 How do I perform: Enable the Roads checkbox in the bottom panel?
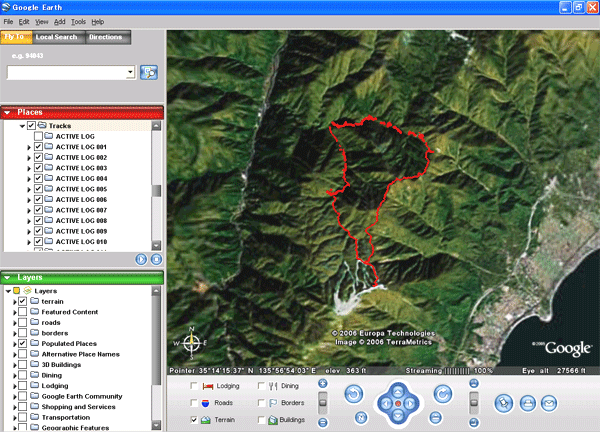click(x=194, y=403)
